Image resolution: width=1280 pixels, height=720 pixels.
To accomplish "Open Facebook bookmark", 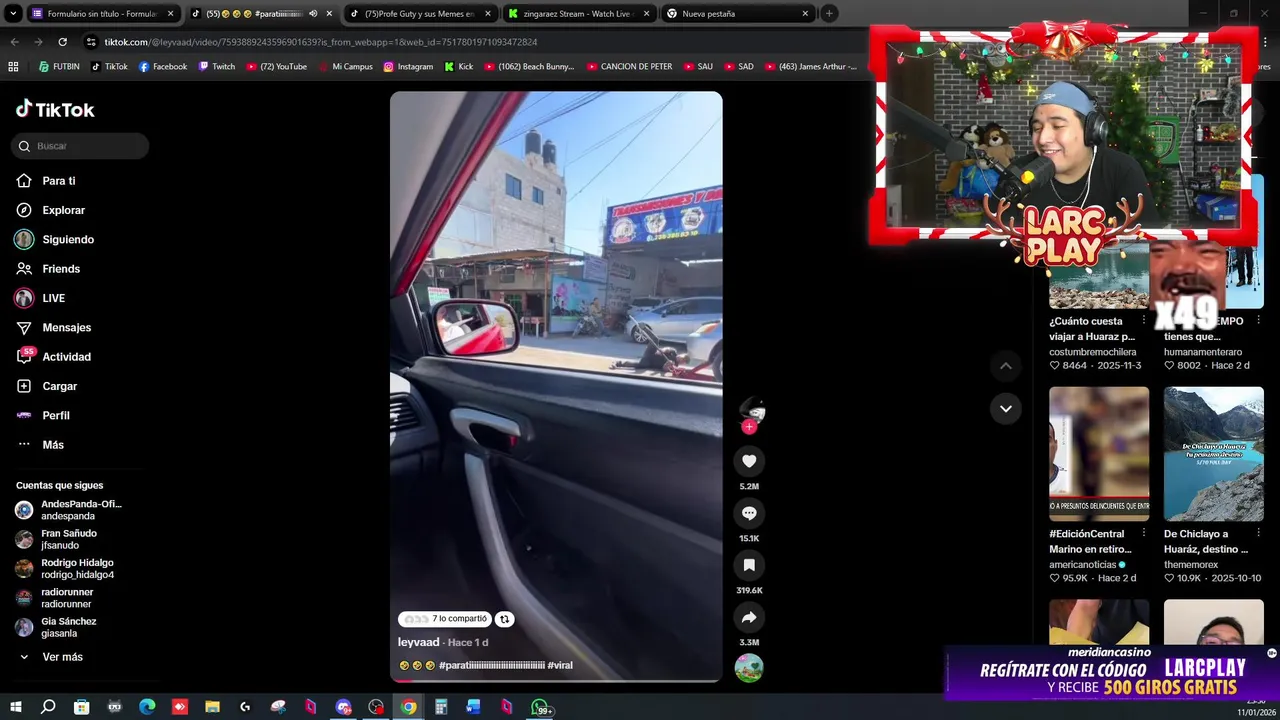I will 163,66.
